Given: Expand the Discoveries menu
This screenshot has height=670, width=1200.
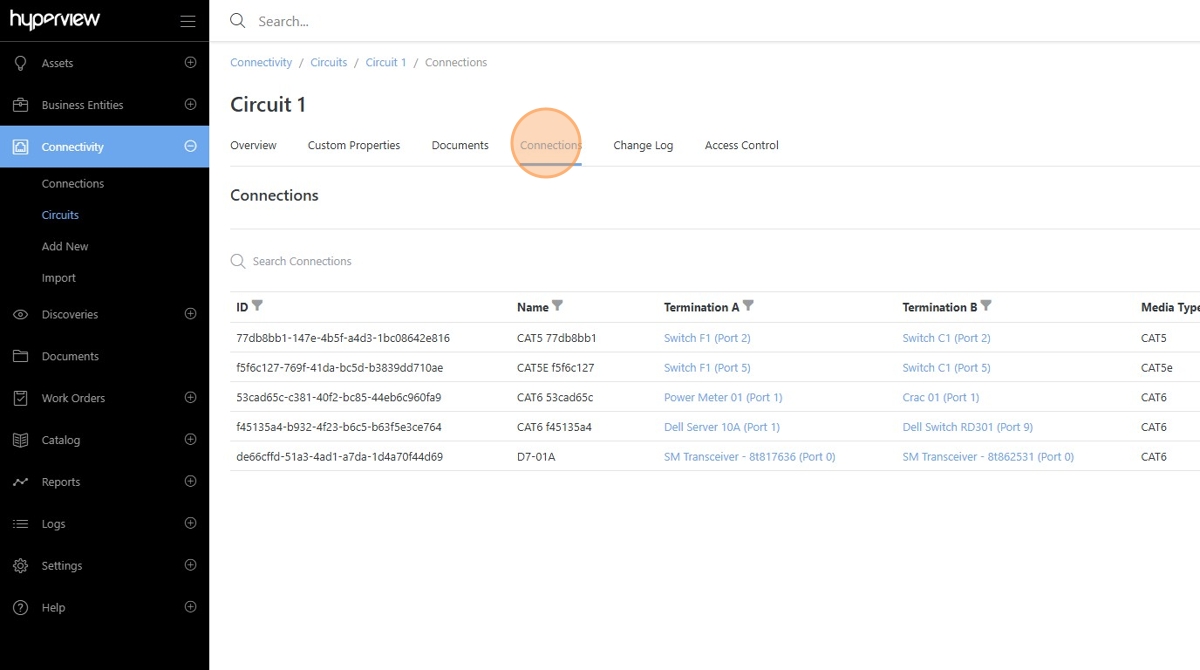Looking at the screenshot, I should pyautogui.click(x=190, y=314).
